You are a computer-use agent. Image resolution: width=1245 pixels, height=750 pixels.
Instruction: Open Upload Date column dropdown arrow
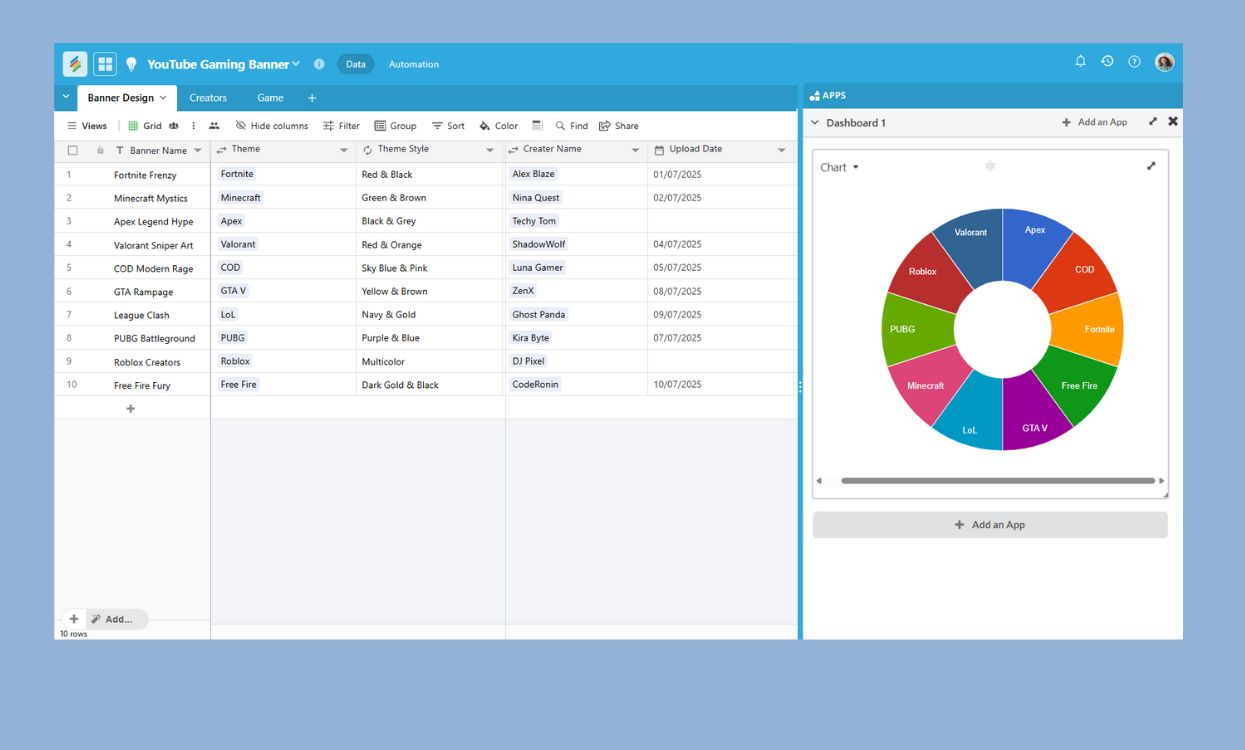(x=782, y=151)
